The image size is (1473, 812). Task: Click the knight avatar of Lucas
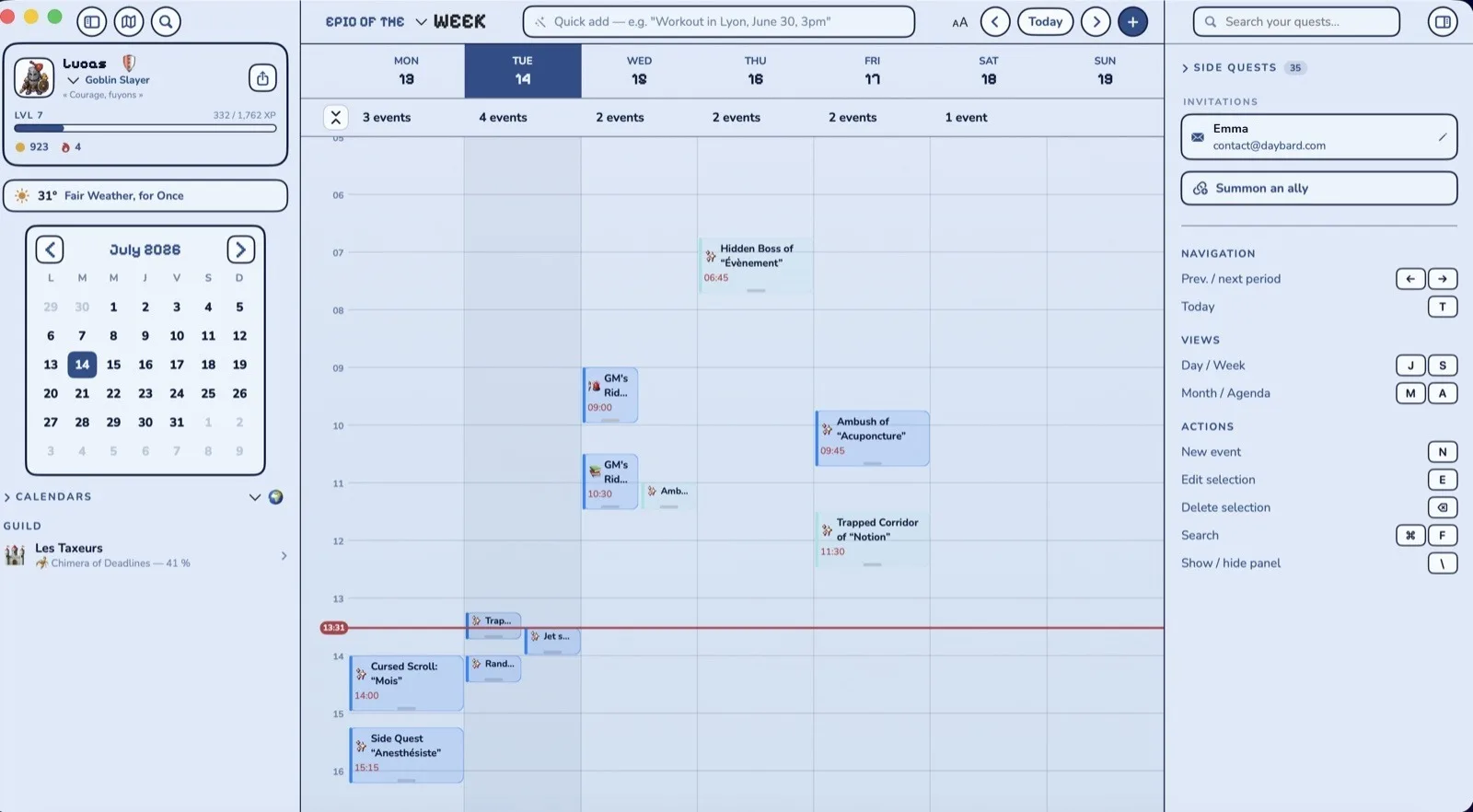click(x=34, y=78)
